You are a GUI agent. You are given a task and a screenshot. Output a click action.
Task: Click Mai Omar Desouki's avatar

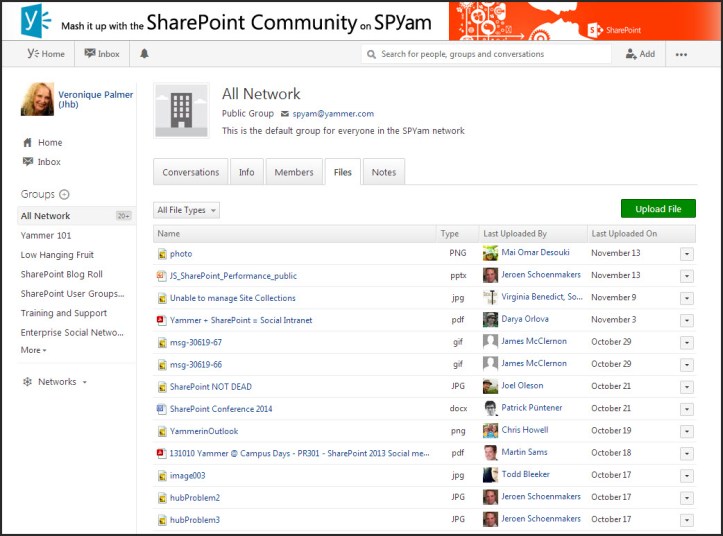coord(490,253)
